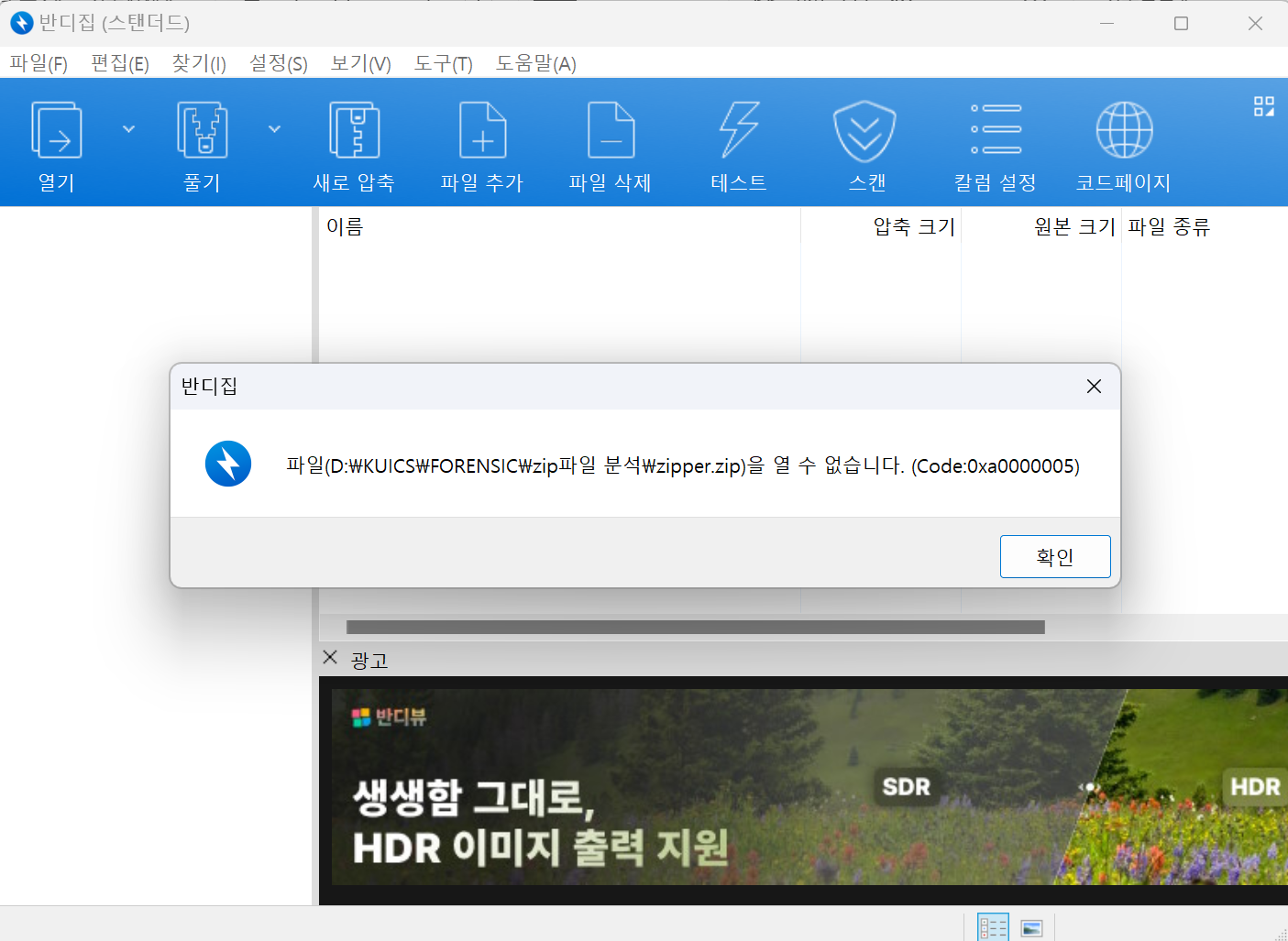Screen dimensions: 1288x941
Task: Sort by the 원본 크기 column header
Action: pos(1041,226)
